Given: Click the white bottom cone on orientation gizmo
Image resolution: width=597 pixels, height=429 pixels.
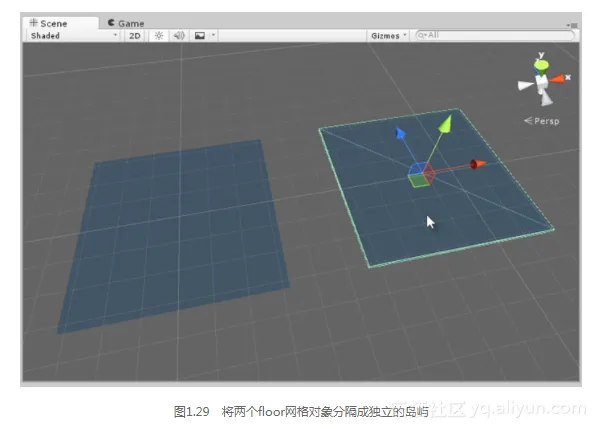Looking at the screenshot, I should (546, 99).
